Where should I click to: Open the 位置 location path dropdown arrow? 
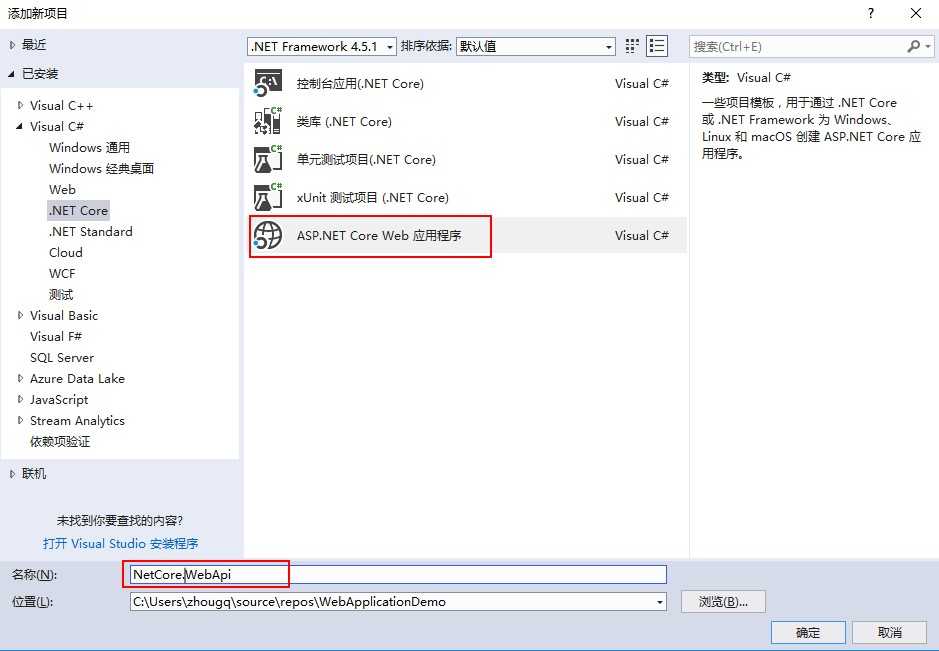(x=660, y=602)
